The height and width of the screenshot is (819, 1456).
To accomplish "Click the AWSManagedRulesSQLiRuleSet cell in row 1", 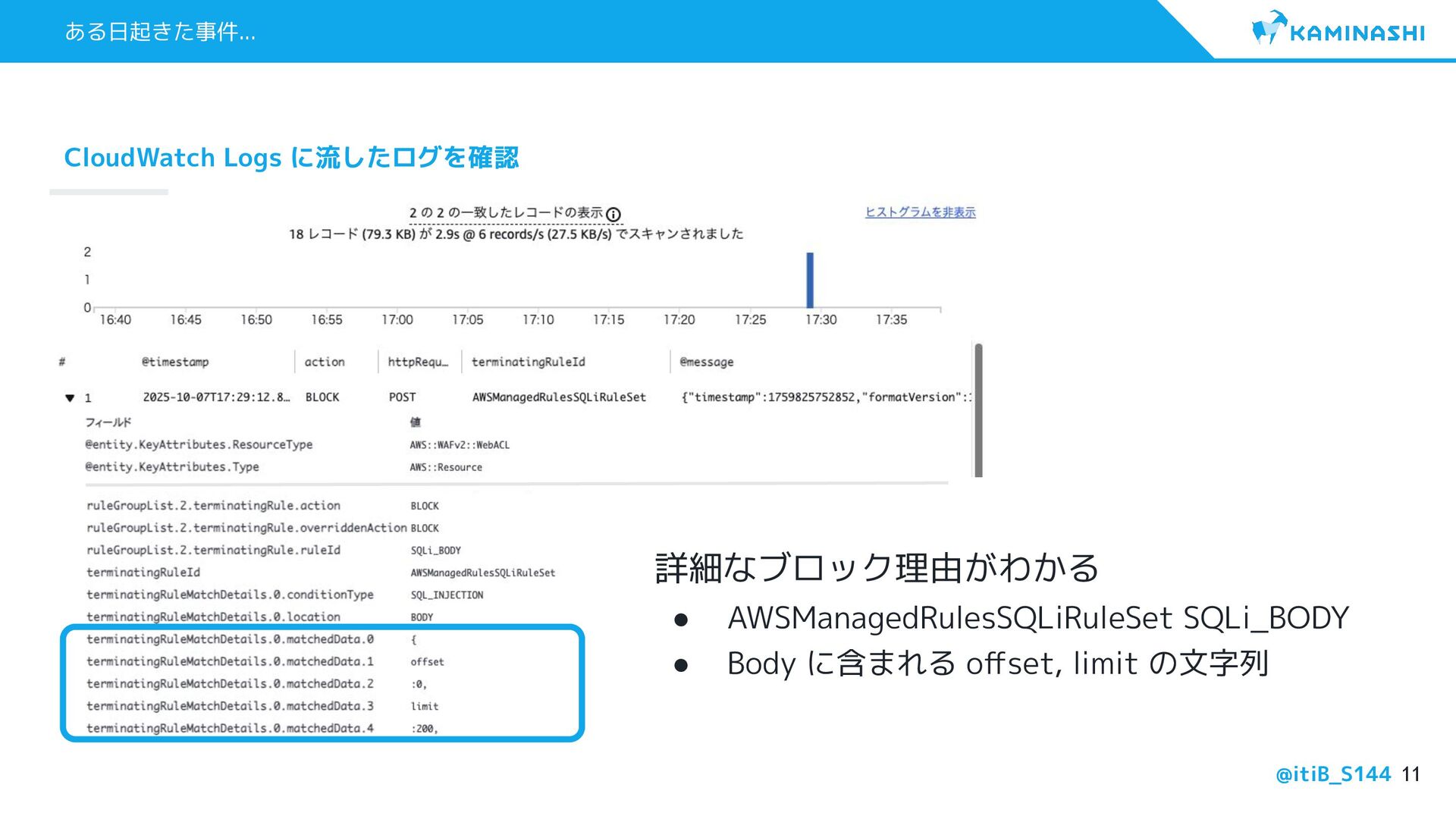I will click(x=559, y=397).
